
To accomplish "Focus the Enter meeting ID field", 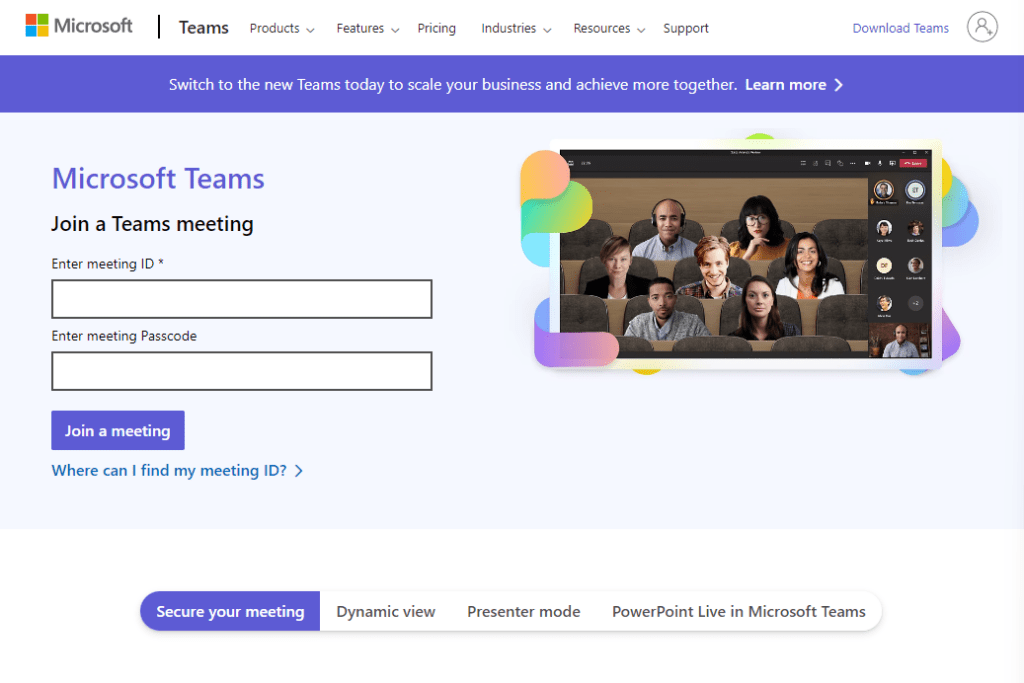I will click(x=242, y=299).
